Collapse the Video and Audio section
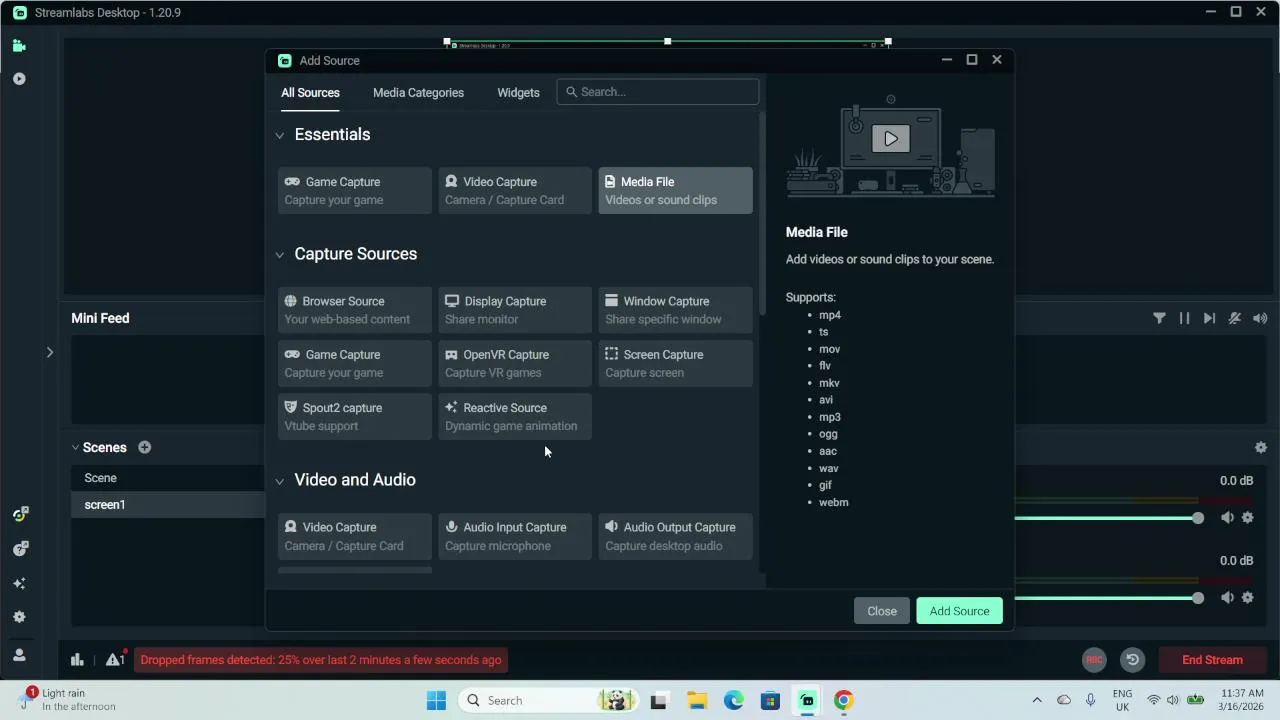Image resolution: width=1280 pixels, height=720 pixels. pyautogui.click(x=280, y=481)
